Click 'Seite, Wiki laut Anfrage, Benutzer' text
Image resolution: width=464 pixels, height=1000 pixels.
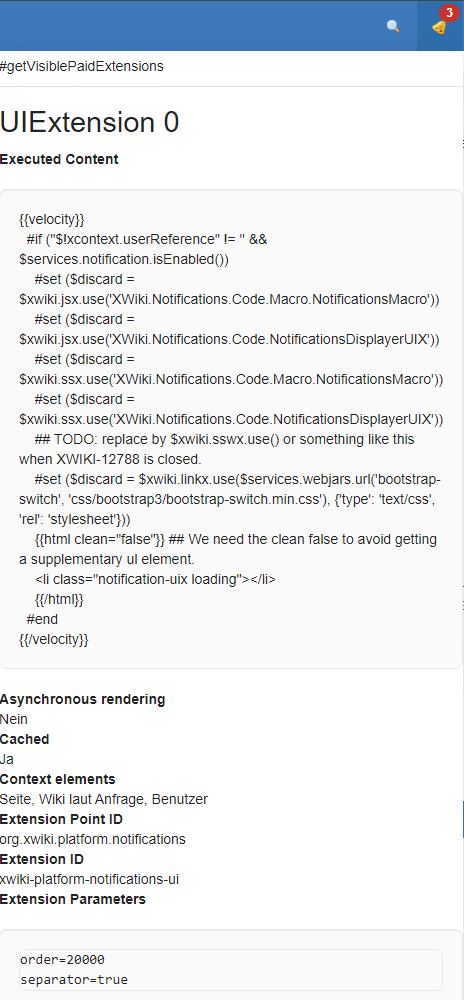[x=104, y=799]
